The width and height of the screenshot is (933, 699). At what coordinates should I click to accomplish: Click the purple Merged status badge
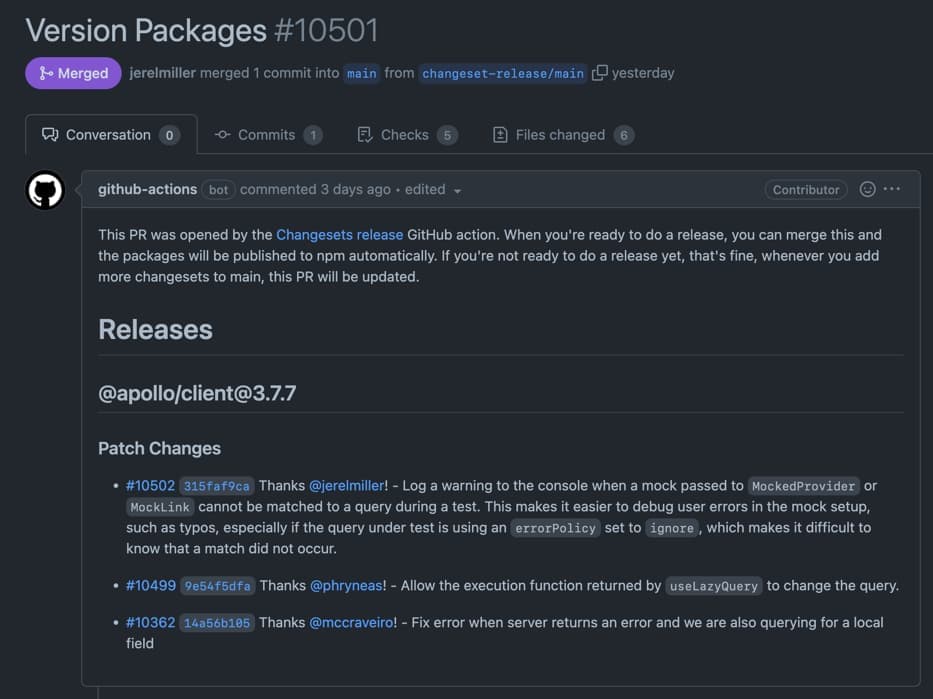point(73,73)
